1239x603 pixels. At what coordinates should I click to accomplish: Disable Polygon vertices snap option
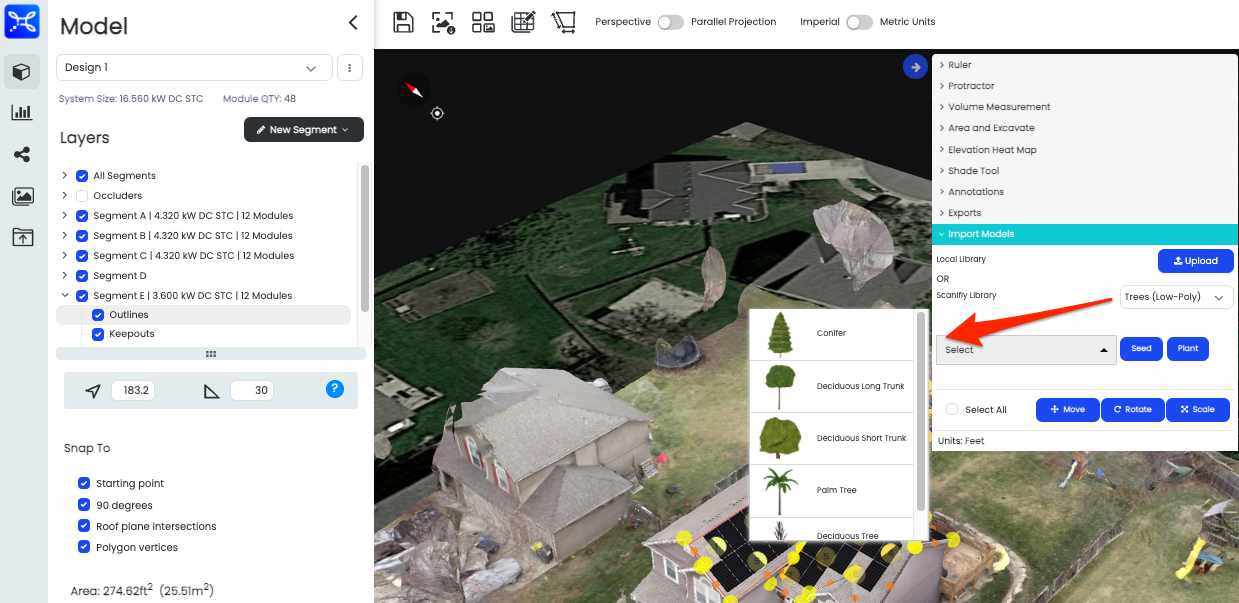click(x=84, y=548)
